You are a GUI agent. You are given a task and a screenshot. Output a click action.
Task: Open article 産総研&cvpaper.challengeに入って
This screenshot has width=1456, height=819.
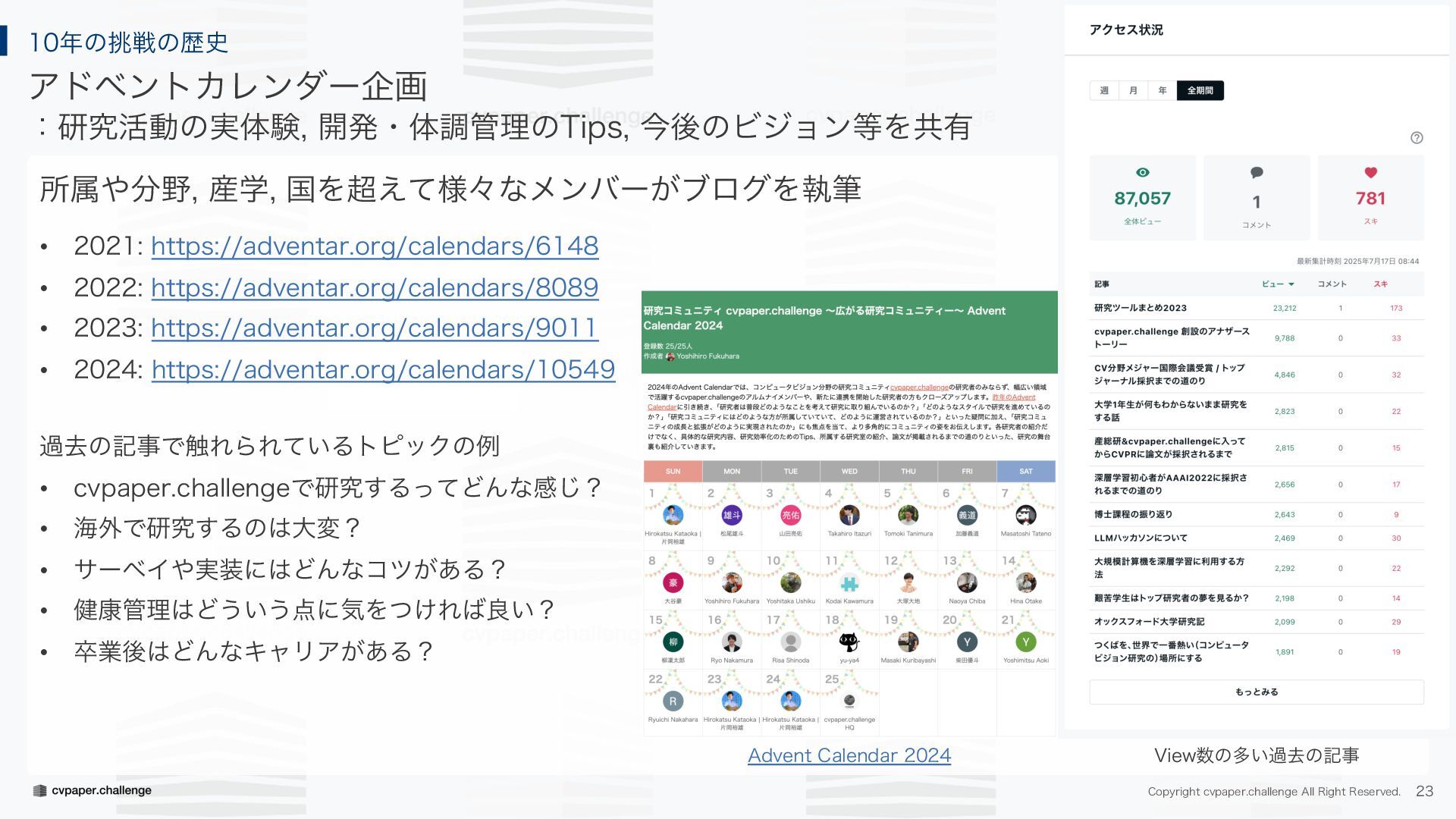(x=1169, y=447)
